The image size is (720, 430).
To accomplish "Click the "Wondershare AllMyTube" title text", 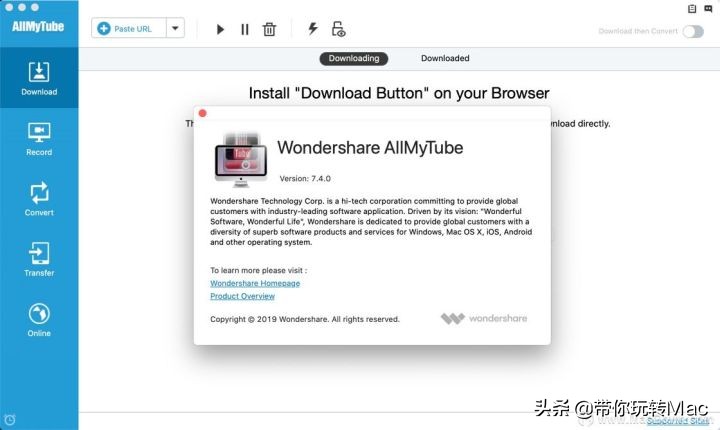I will click(x=370, y=147).
